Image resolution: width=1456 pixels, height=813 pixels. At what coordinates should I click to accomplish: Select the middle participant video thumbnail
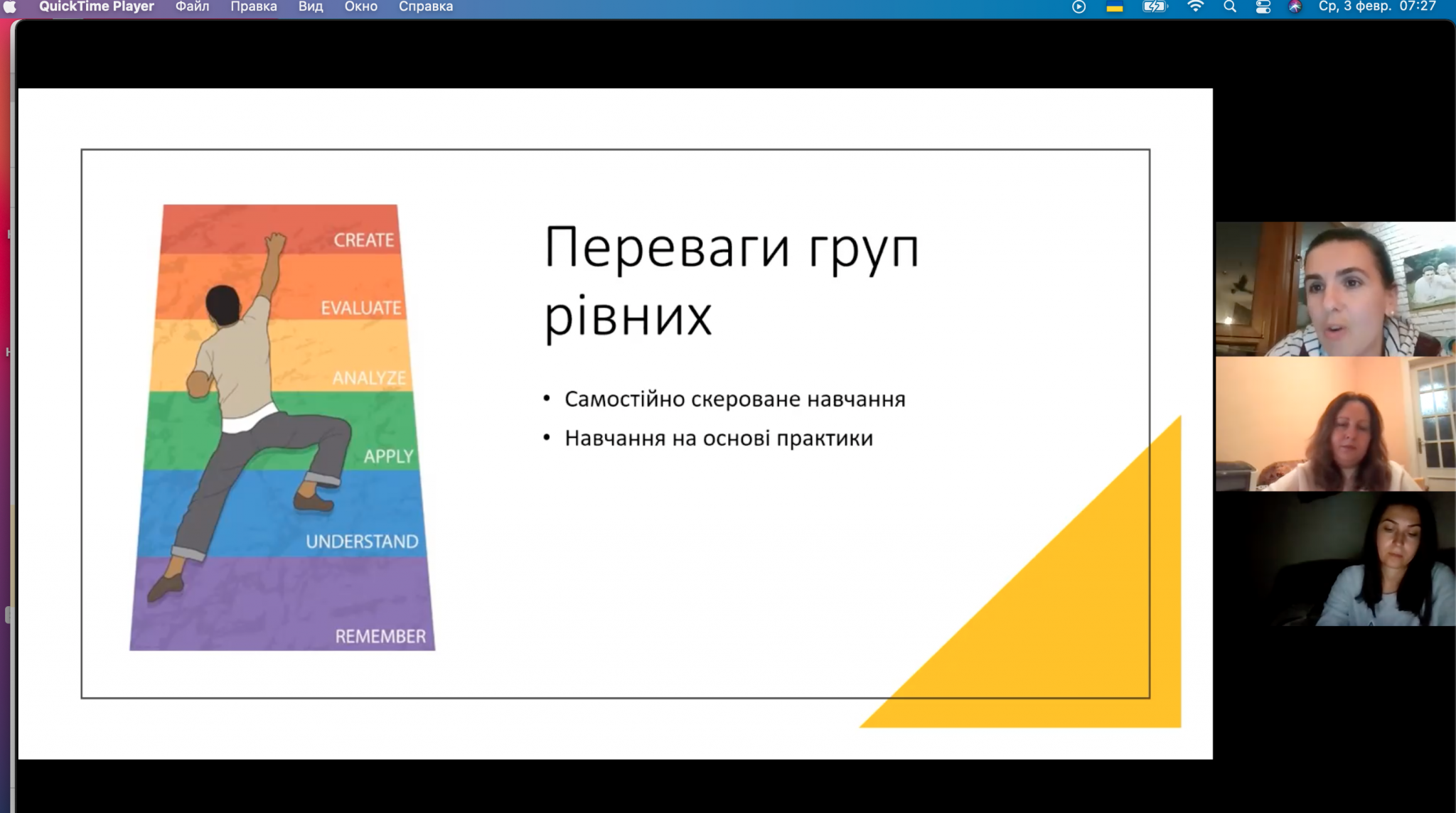[x=1335, y=424]
